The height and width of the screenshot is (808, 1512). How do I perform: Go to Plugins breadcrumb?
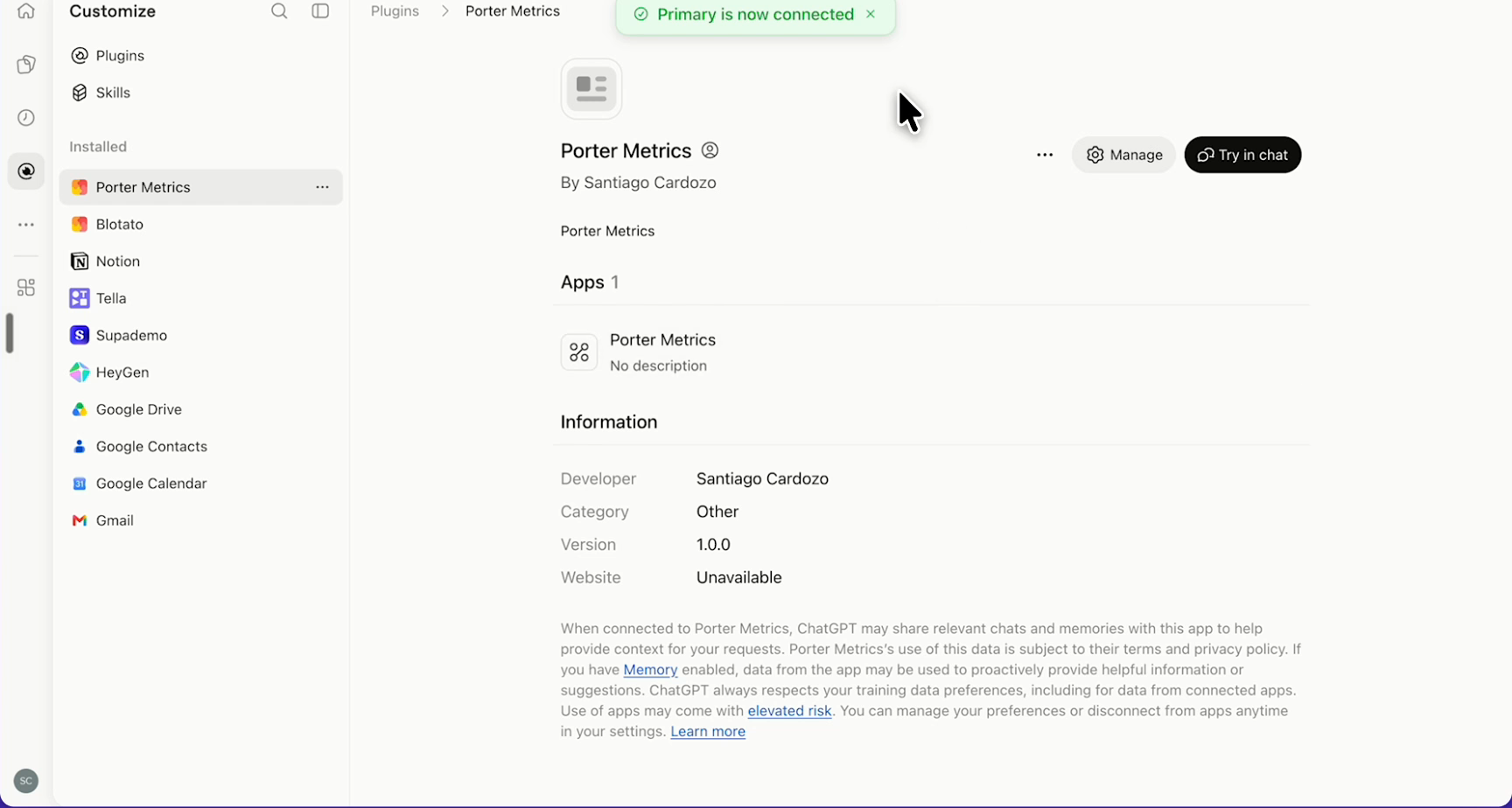395,11
